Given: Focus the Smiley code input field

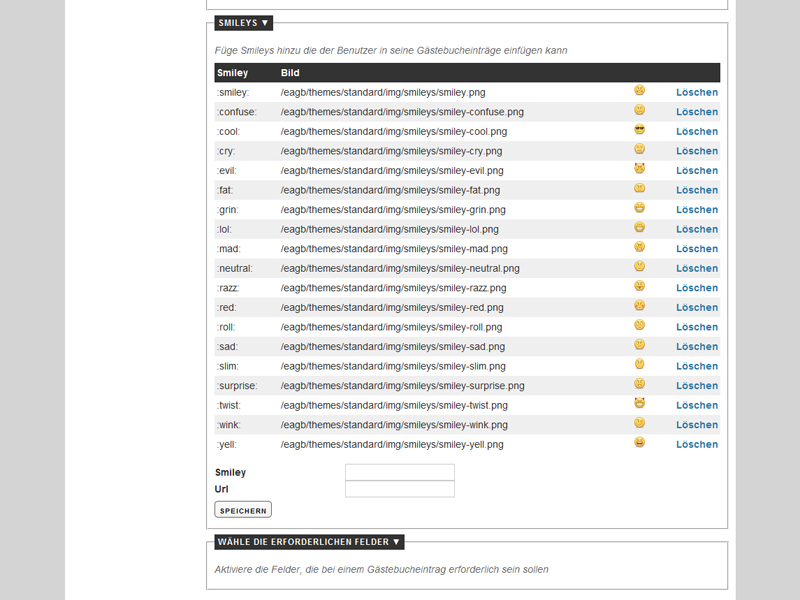Looking at the screenshot, I should (x=399, y=472).
